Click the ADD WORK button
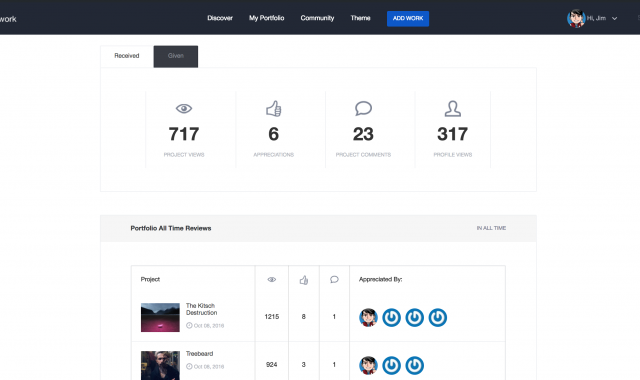Image resolution: width=640 pixels, height=380 pixels. tap(408, 18)
